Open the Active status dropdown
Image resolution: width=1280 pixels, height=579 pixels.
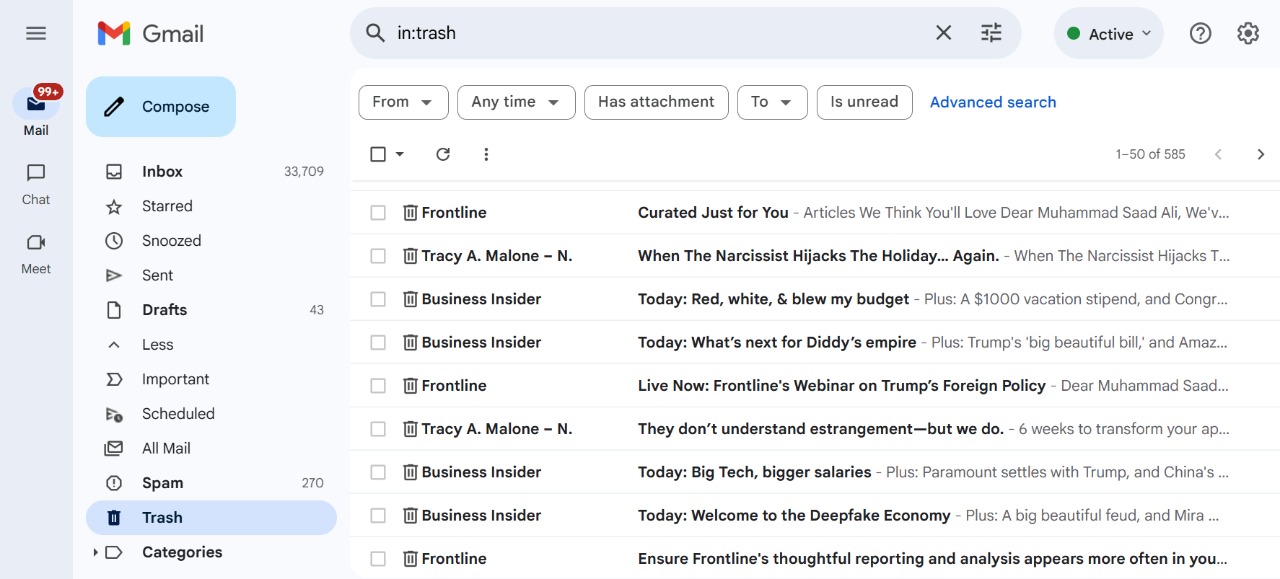coord(1108,34)
